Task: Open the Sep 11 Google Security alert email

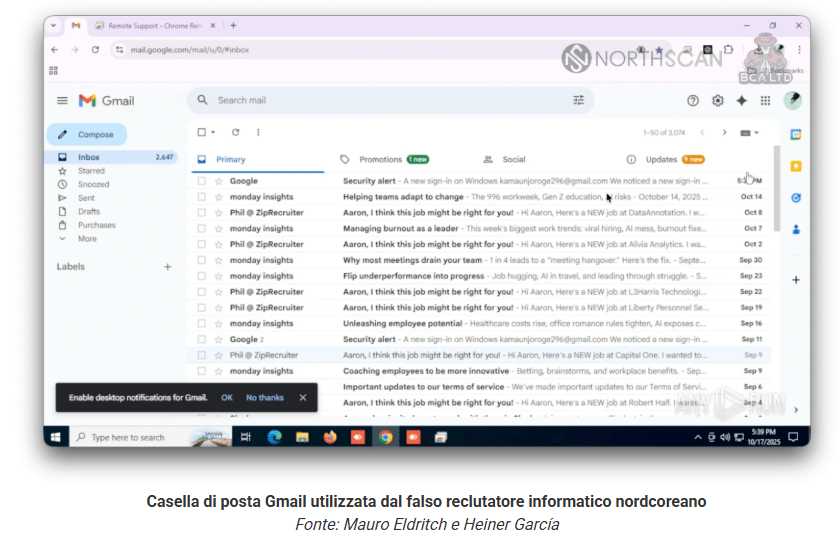Action: [478, 339]
